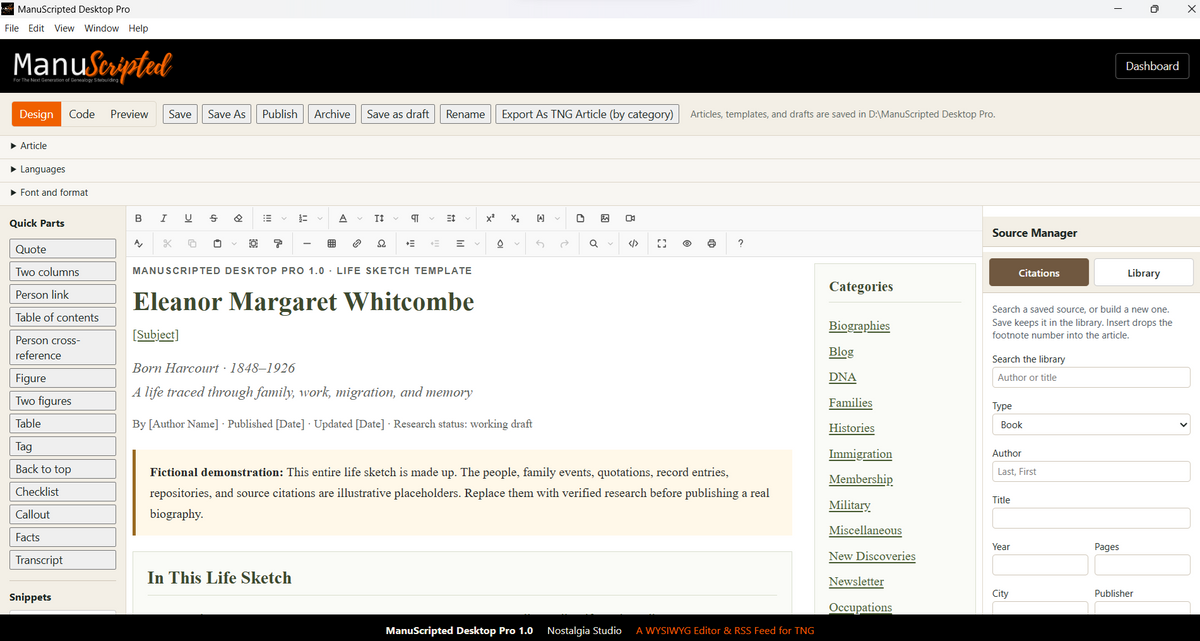Switch to the Code tab
Screen dimensions: 1200x641
click(82, 114)
